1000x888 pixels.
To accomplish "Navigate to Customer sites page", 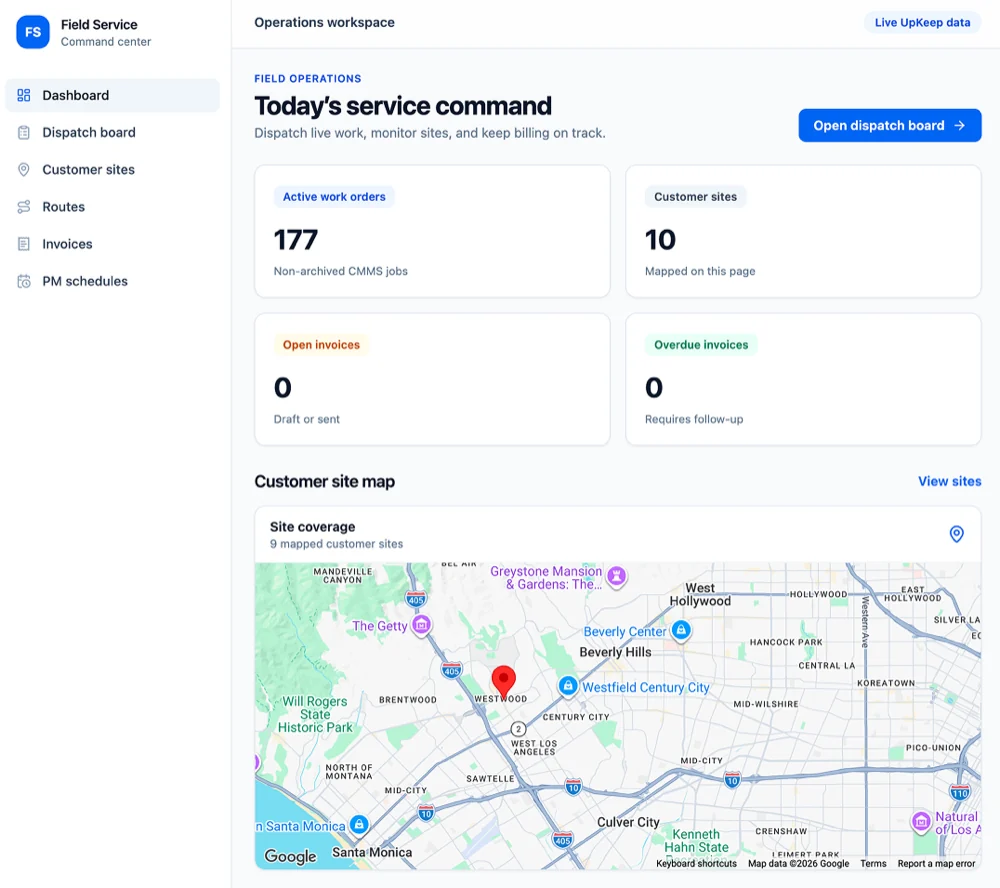I will [x=112, y=170].
